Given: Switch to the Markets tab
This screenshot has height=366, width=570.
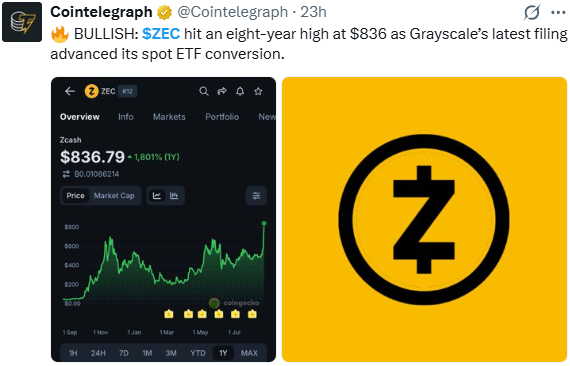Looking at the screenshot, I should click(169, 117).
